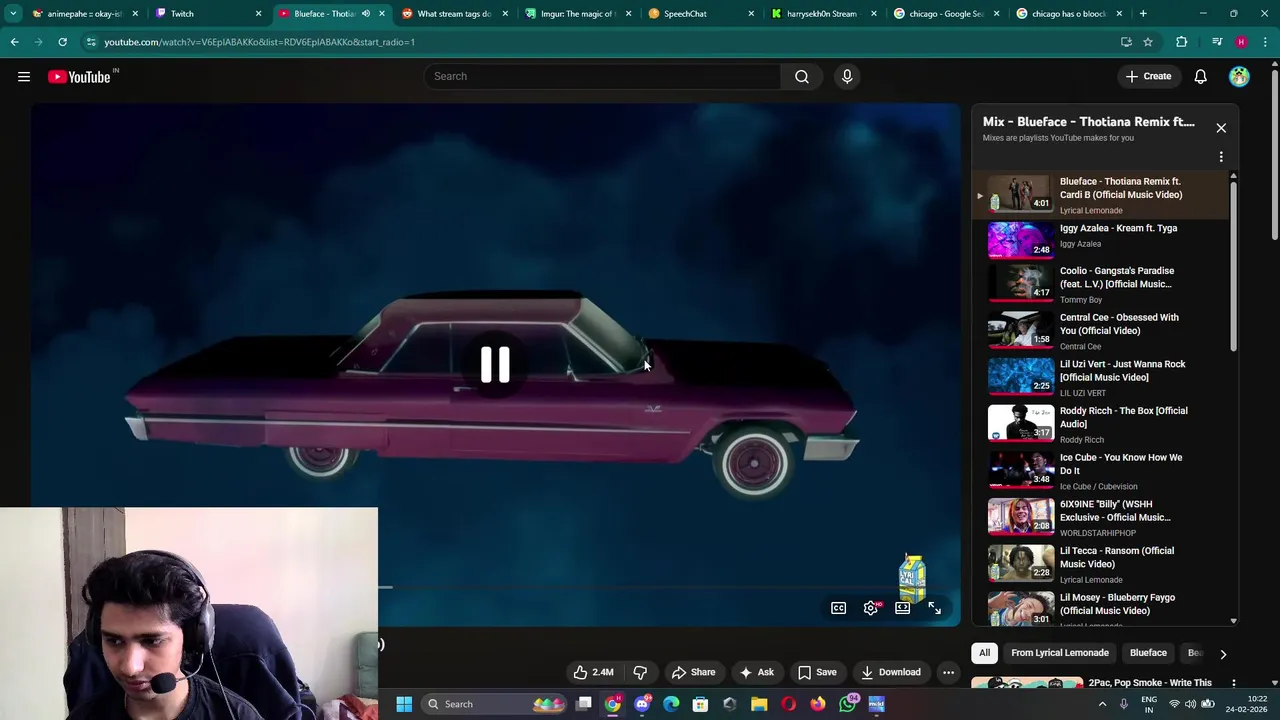Open the Windows Start menu
The width and height of the screenshot is (1280, 720).
coord(404,704)
